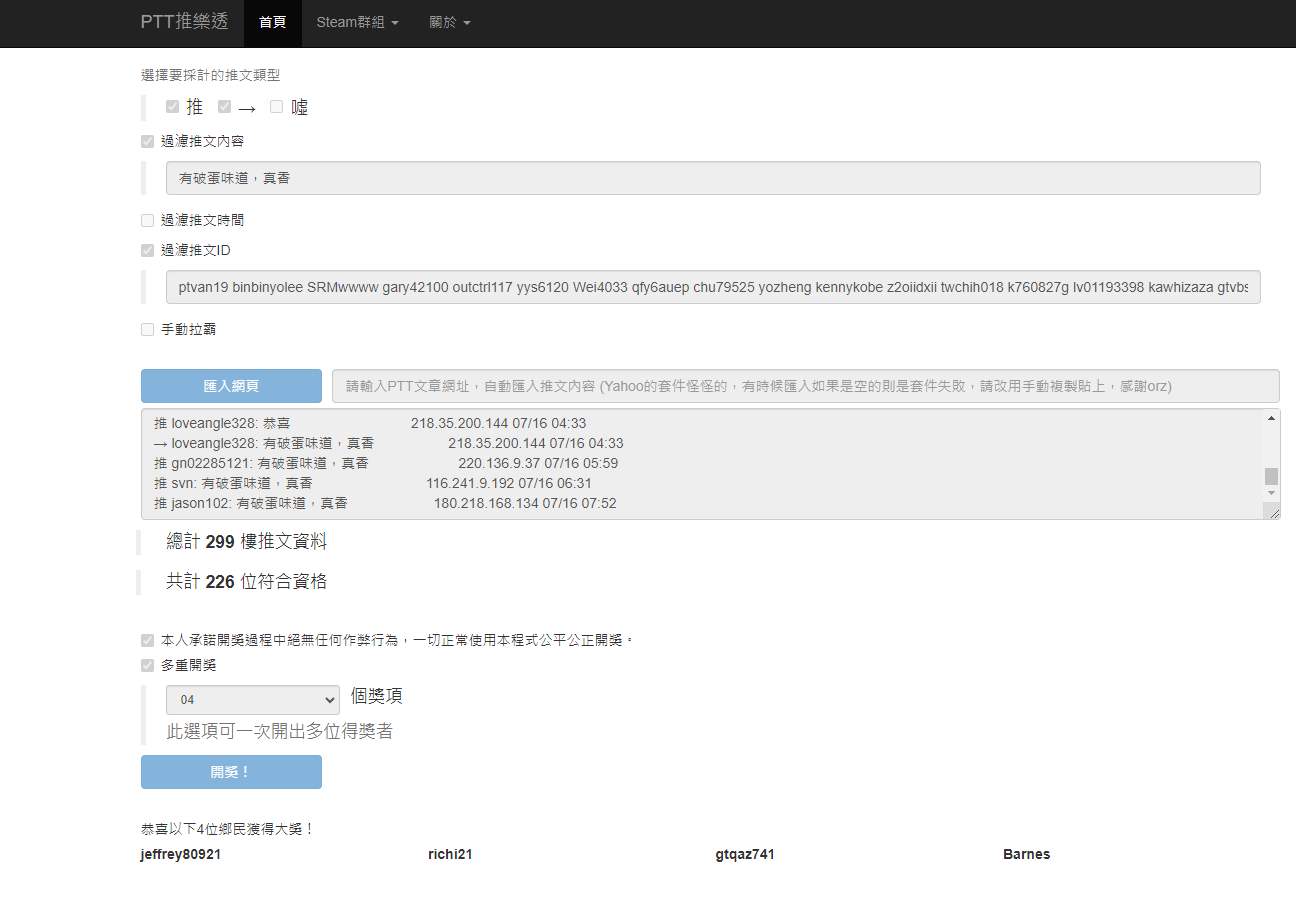
Task: Open the prize count dropdown showing 04
Action: coord(253,700)
